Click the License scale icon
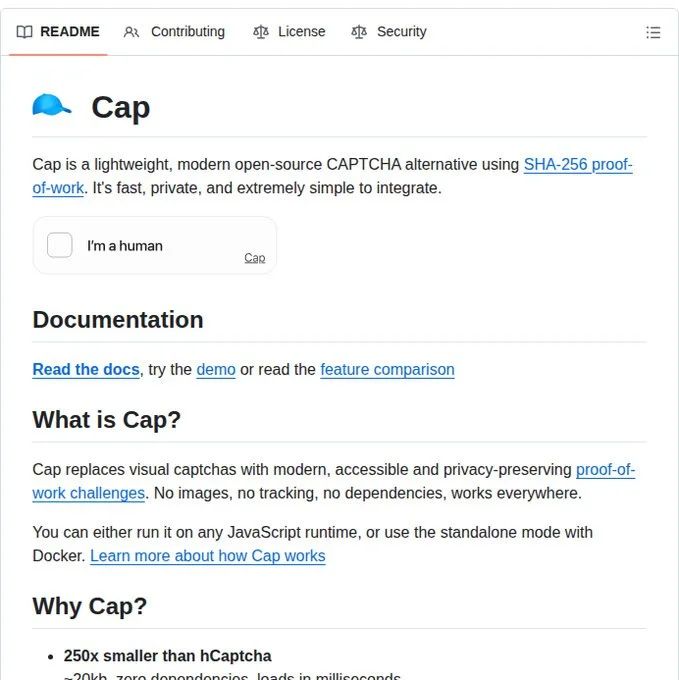This screenshot has width=679, height=680. (261, 32)
